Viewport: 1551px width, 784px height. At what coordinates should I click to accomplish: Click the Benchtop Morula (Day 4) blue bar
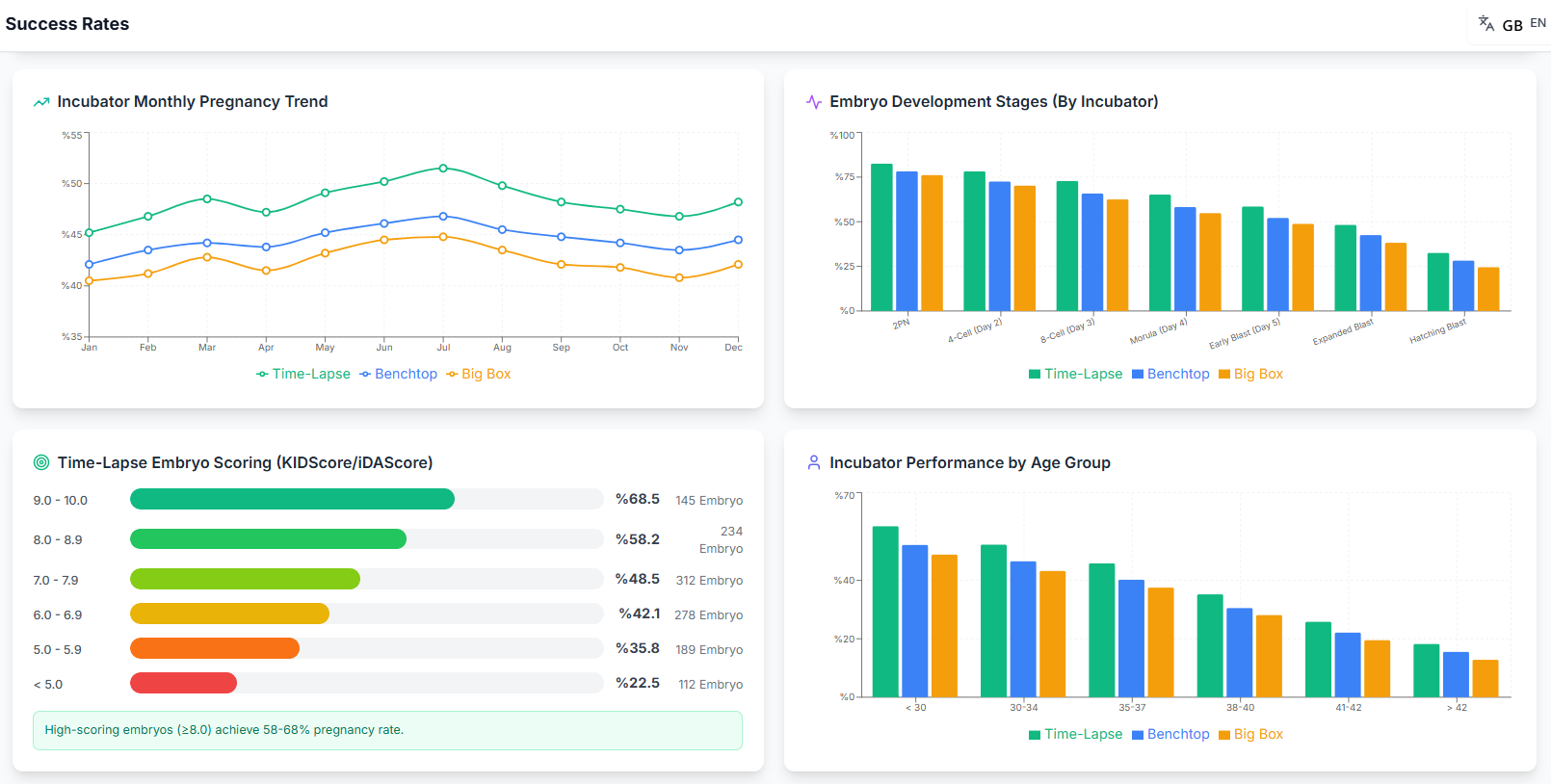point(1185,259)
